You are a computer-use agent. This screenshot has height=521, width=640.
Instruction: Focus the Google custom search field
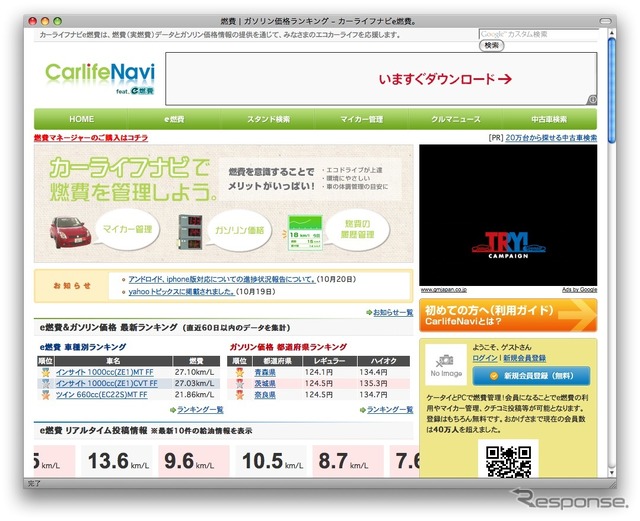coord(538,34)
